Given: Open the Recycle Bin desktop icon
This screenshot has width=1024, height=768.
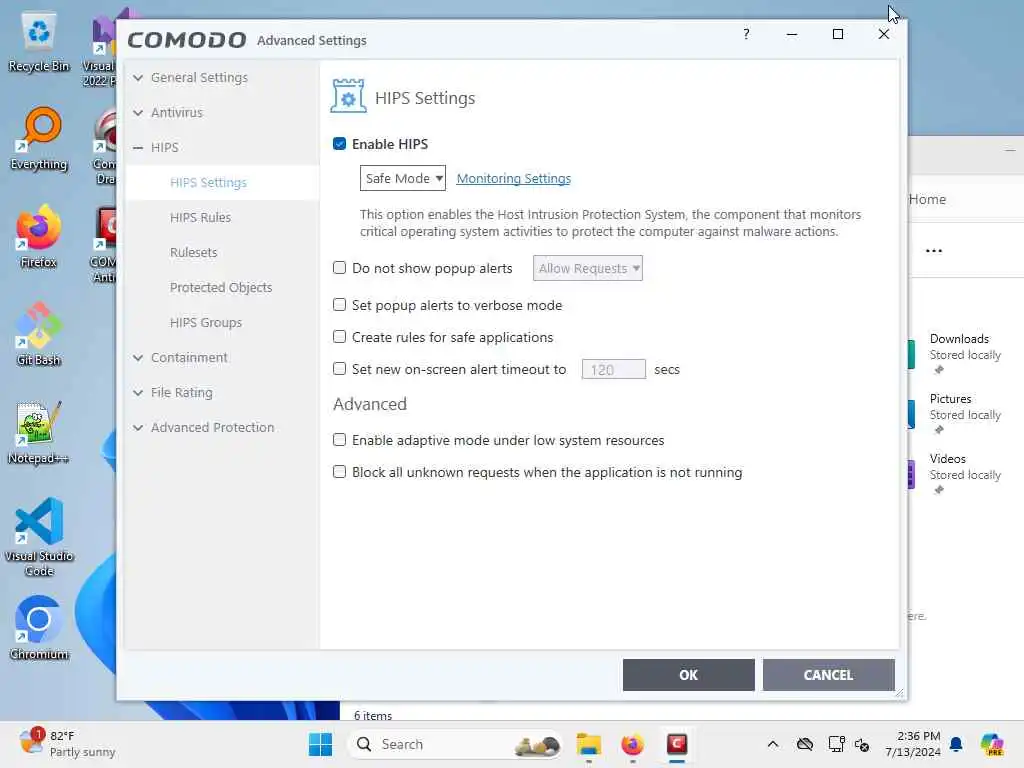Looking at the screenshot, I should [x=39, y=42].
